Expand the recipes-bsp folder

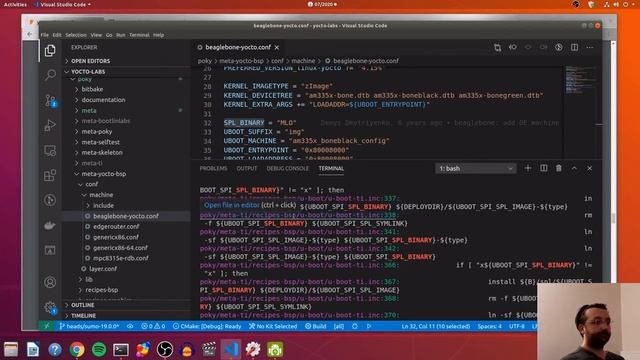(102, 290)
